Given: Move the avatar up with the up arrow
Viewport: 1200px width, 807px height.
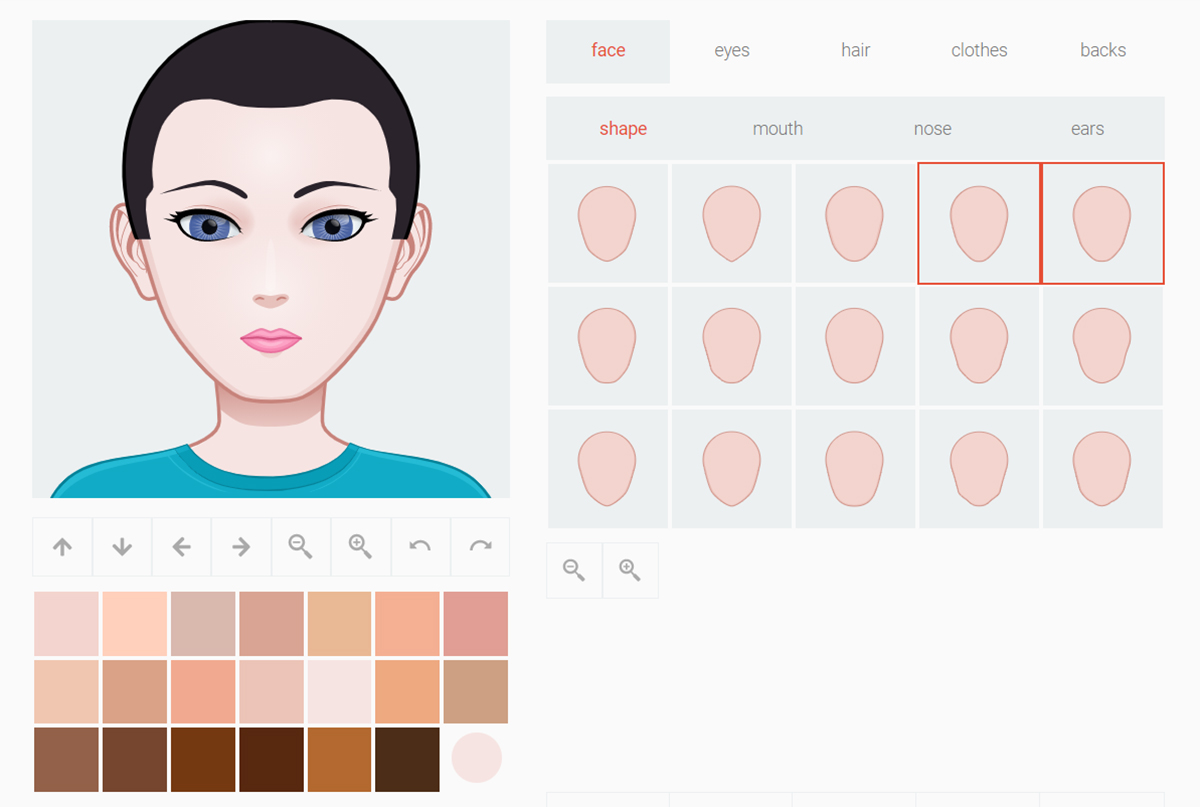Looking at the screenshot, I should point(62,546).
